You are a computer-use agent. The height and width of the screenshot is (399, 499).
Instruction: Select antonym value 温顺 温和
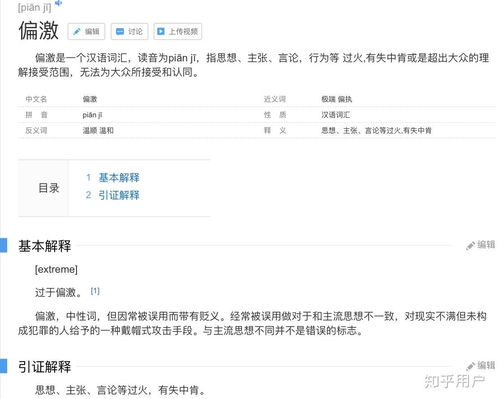(98, 130)
